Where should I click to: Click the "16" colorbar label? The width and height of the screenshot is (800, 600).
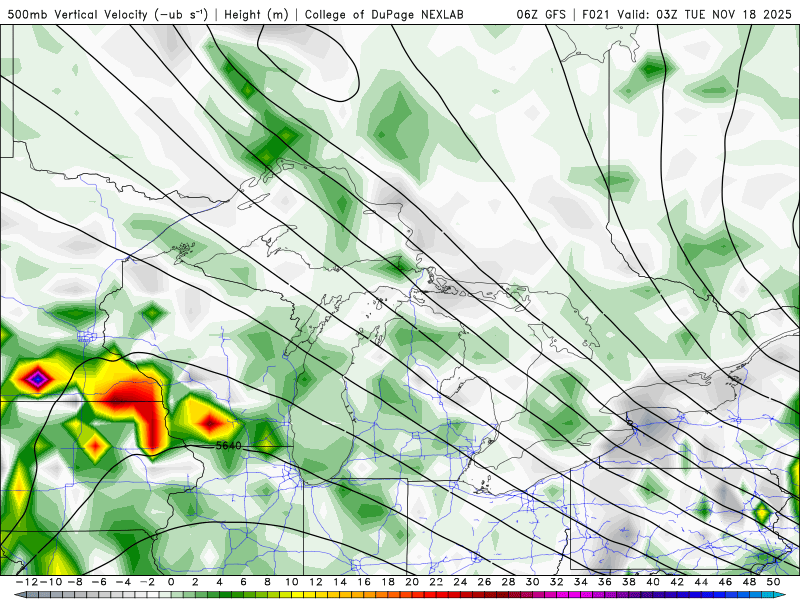pos(364,582)
